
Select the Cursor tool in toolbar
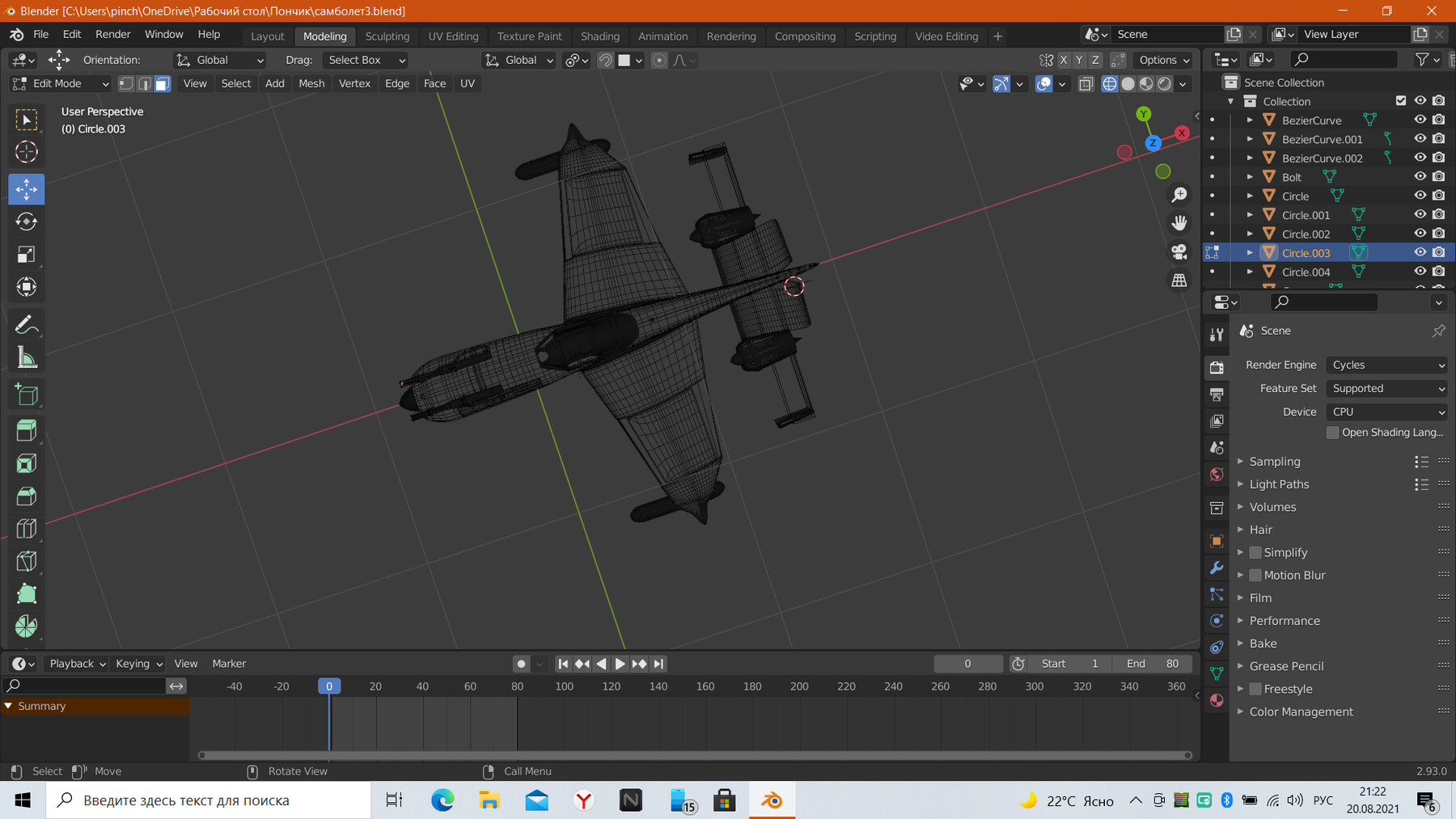pyautogui.click(x=27, y=152)
